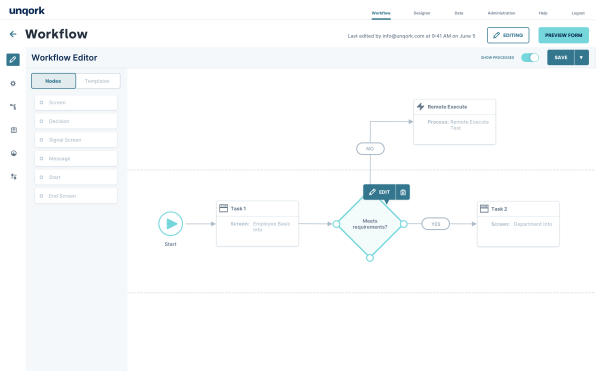Open the Help menu item
This screenshot has height=371, width=596.
[x=543, y=13]
